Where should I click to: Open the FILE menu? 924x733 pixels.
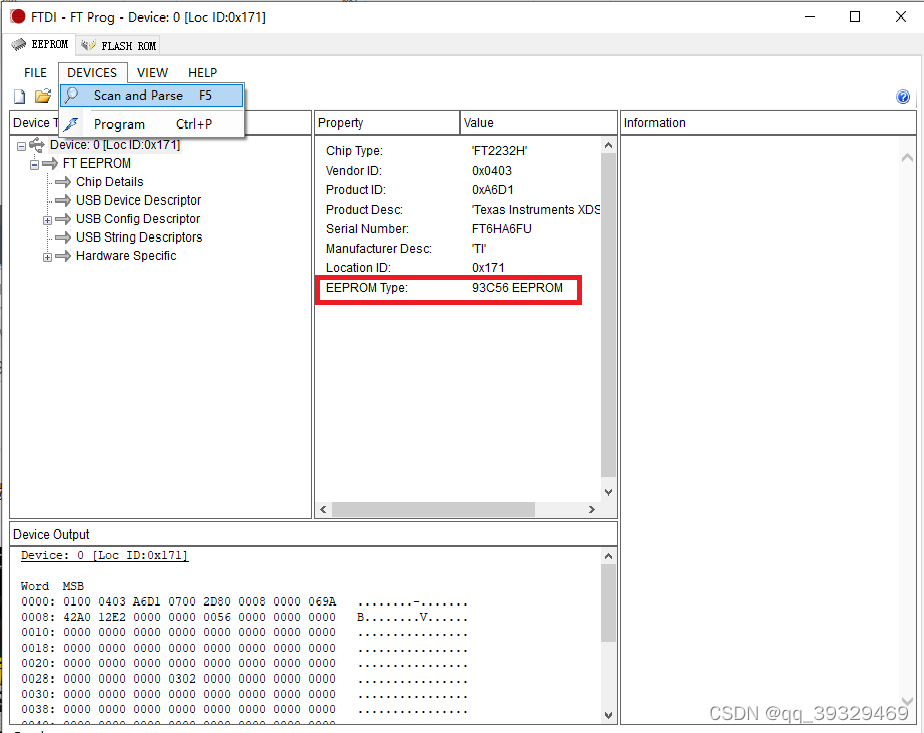click(x=35, y=72)
